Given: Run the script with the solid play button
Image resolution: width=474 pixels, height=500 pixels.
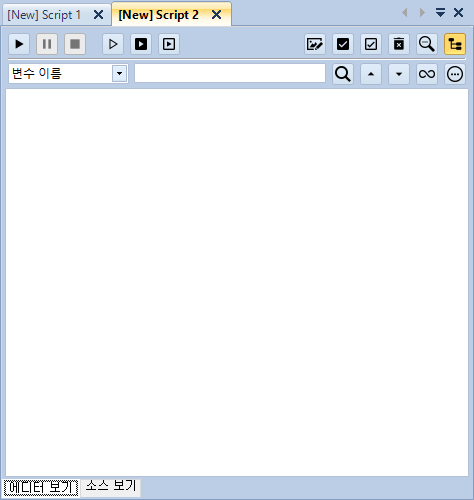Looking at the screenshot, I should pos(19,44).
